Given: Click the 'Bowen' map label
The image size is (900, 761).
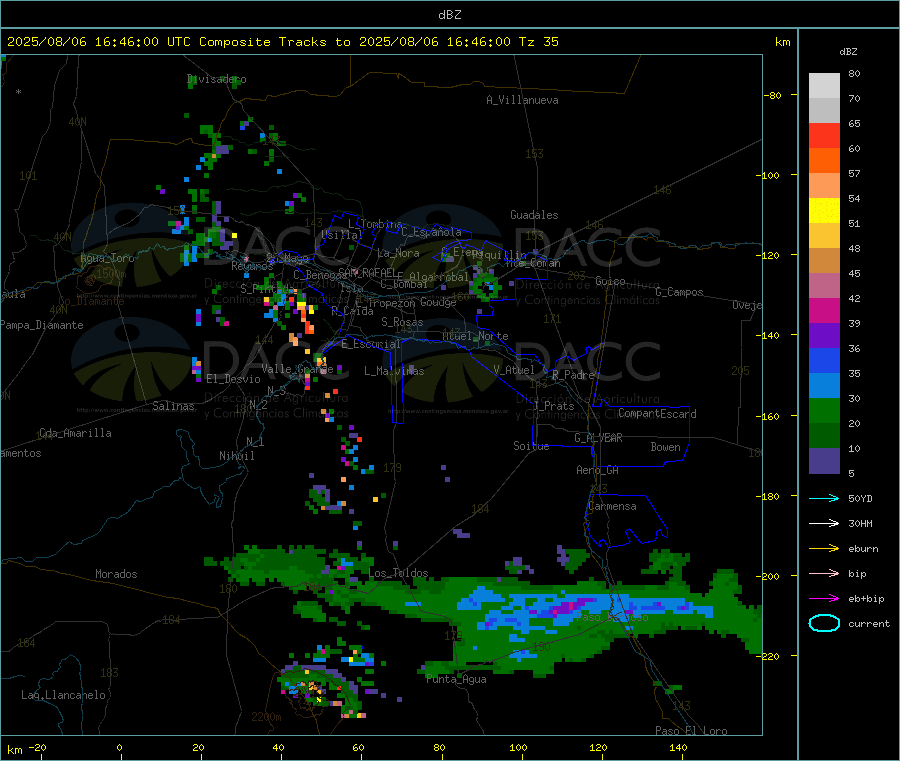Looking at the screenshot, I should (x=666, y=447).
